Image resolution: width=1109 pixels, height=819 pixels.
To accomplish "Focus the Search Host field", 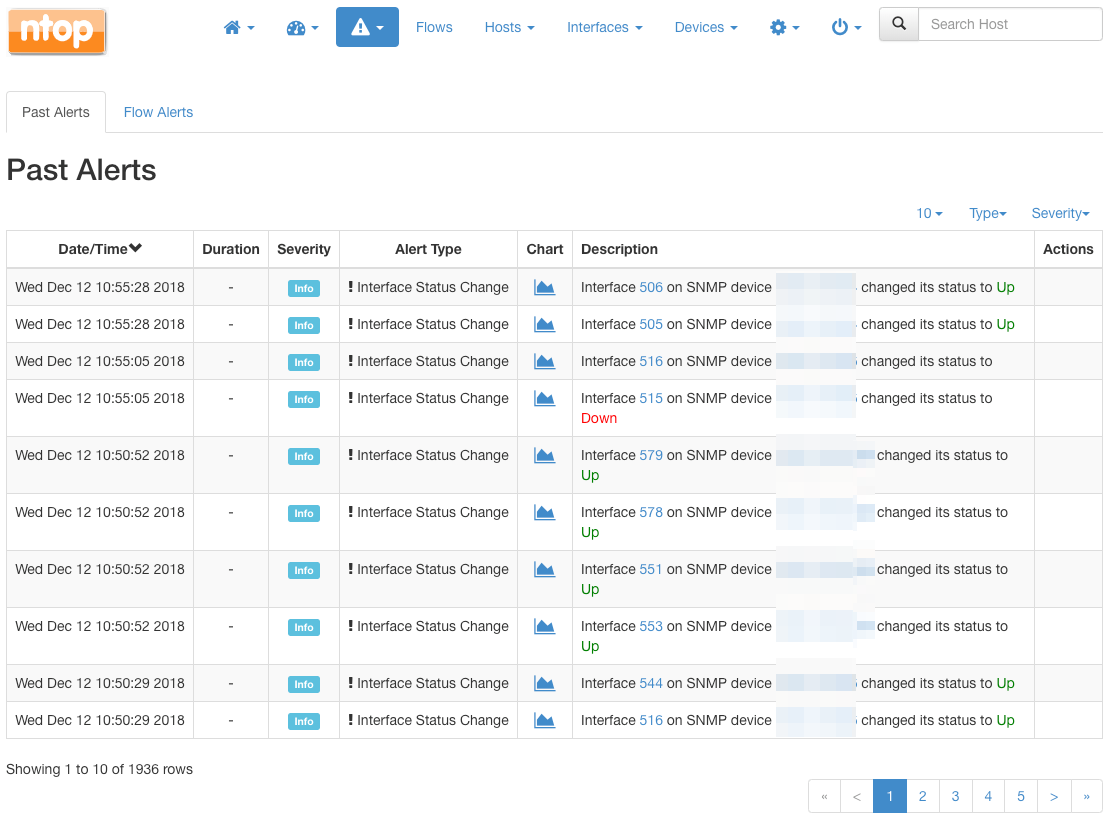I will tap(1010, 24).
